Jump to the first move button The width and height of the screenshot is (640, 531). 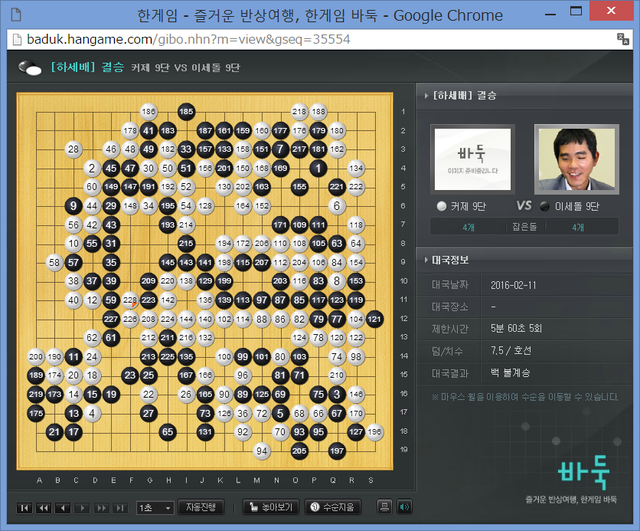coord(24,508)
